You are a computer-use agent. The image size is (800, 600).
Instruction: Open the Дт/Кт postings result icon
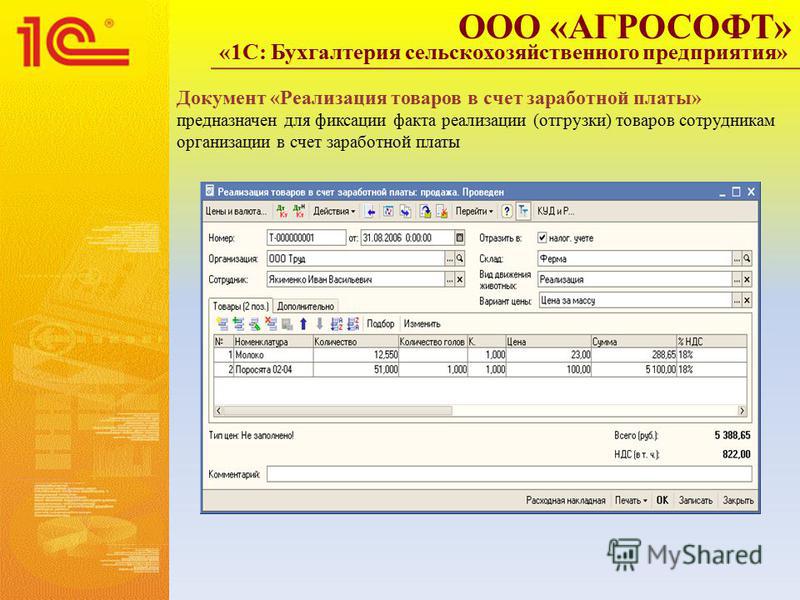(282, 211)
